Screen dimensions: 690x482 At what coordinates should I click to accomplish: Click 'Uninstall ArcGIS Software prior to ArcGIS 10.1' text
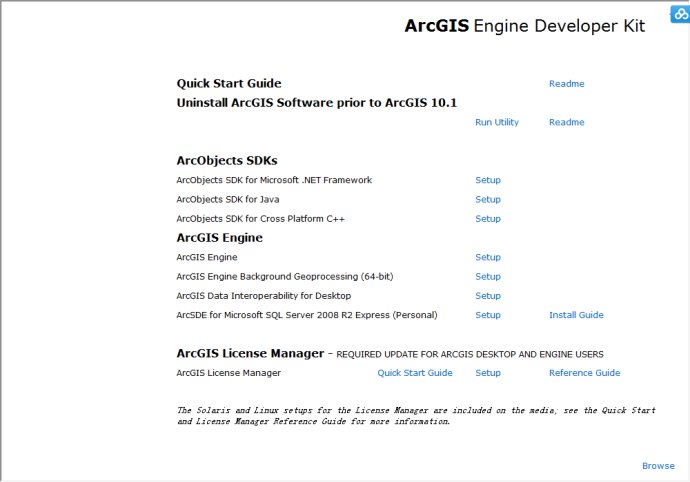tap(317, 103)
